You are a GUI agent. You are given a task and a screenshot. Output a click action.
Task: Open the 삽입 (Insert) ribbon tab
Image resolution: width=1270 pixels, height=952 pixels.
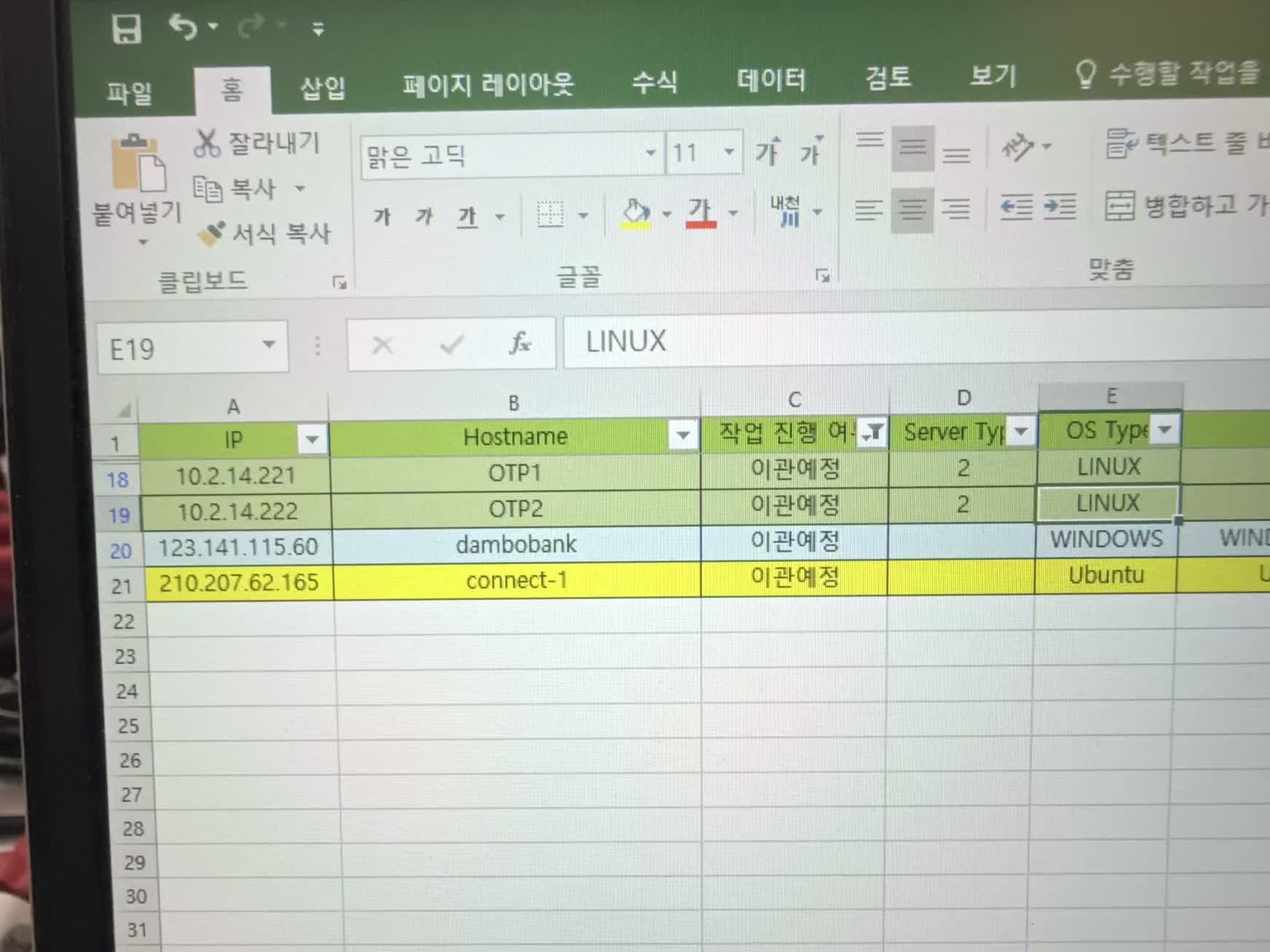[323, 89]
